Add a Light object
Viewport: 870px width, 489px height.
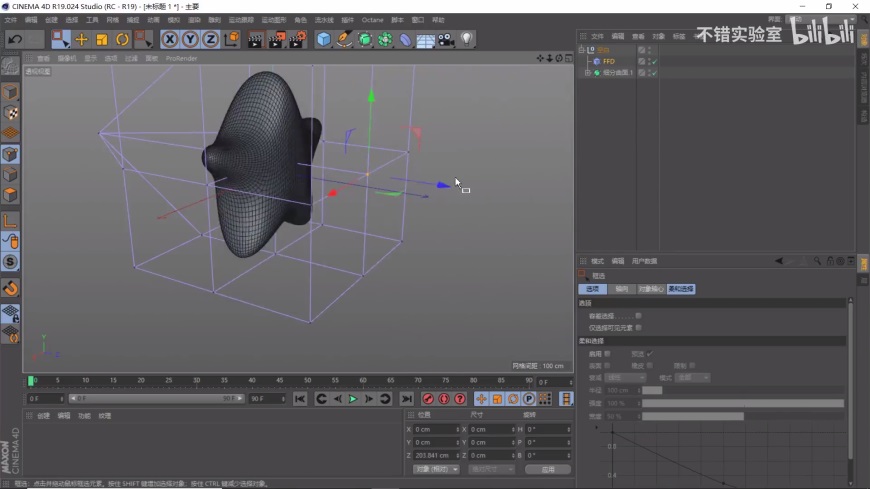467,39
